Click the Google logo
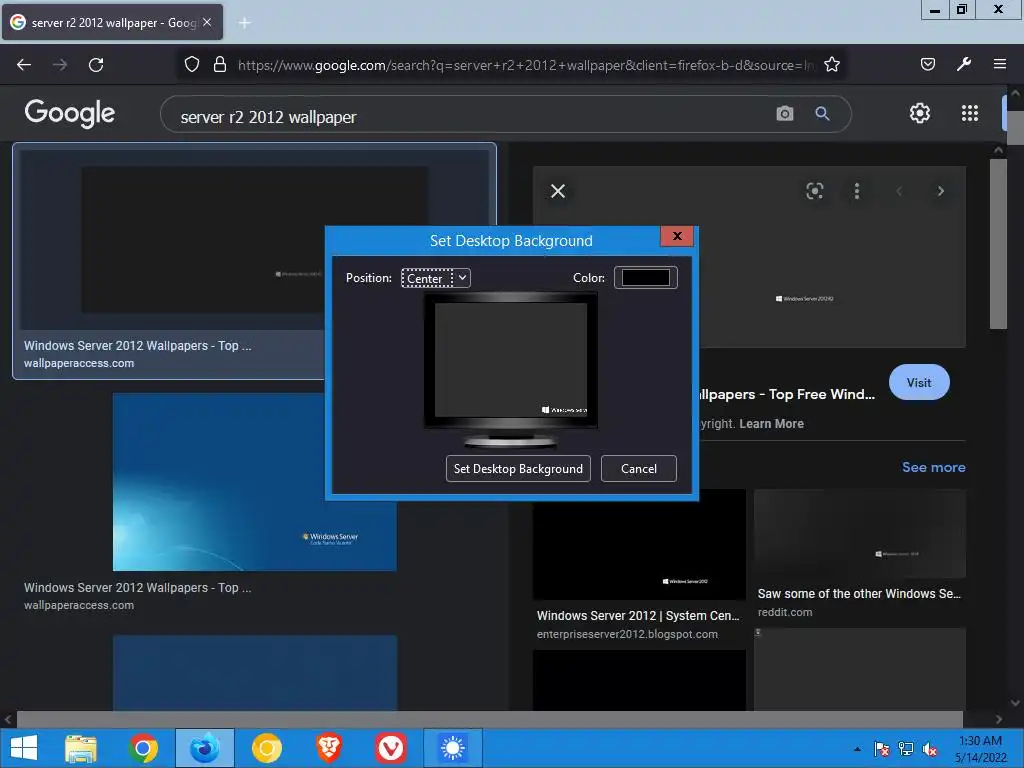This screenshot has width=1024, height=768. [70, 113]
